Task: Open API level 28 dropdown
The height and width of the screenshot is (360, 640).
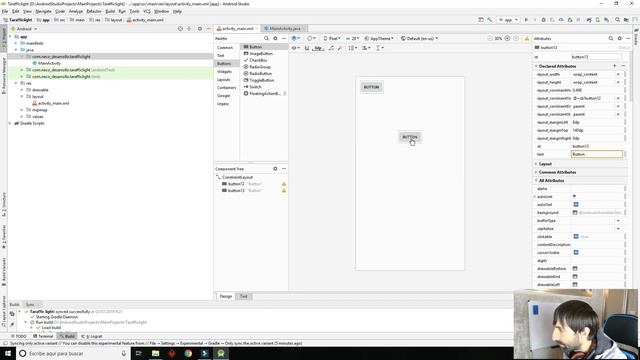Action: [x=353, y=38]
